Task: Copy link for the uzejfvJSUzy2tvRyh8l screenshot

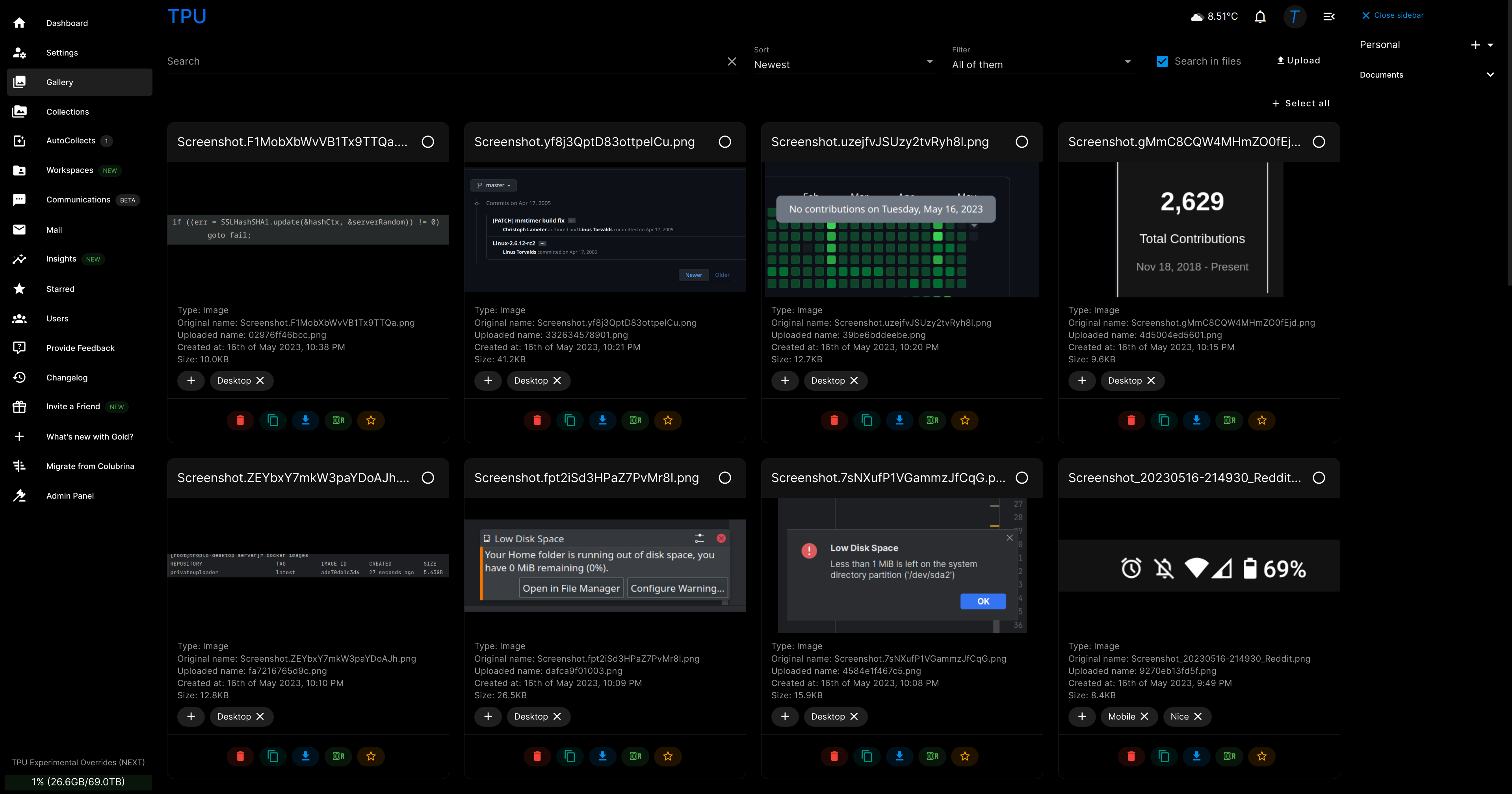Action: 866,420
